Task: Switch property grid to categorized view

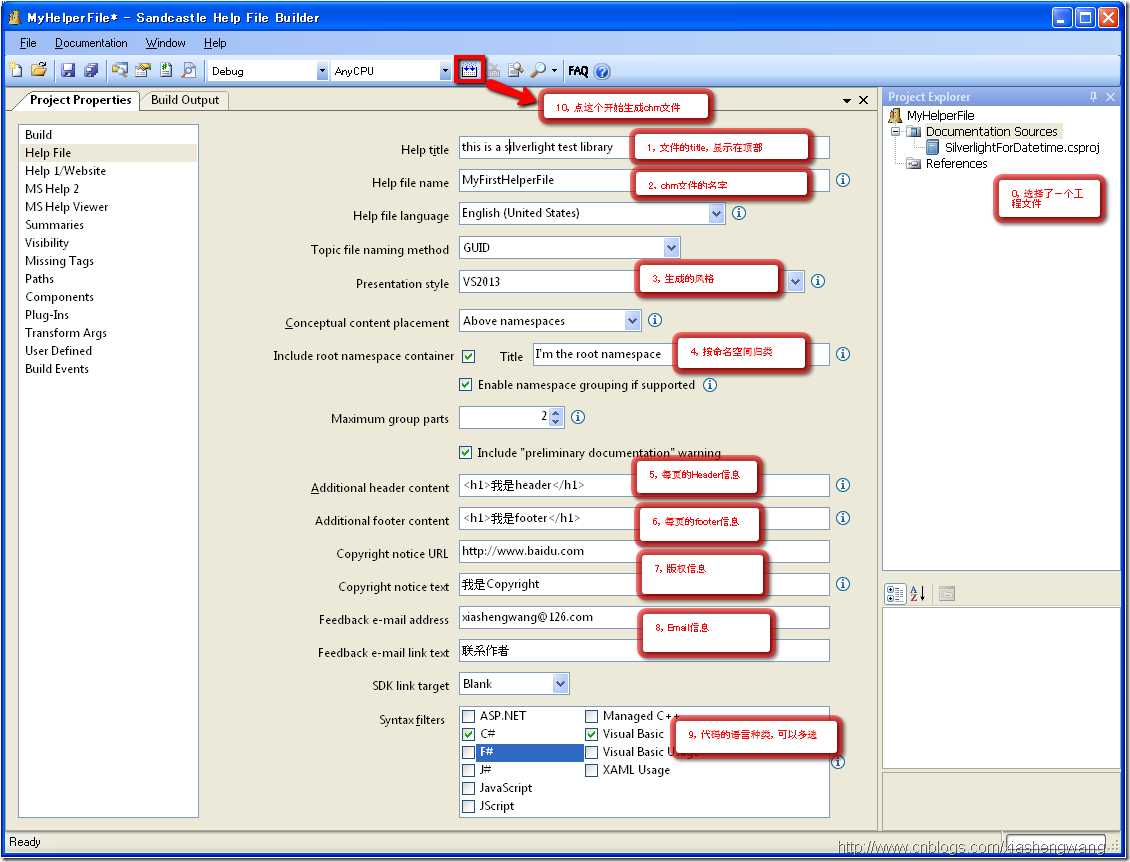Action: pos(895,594)
